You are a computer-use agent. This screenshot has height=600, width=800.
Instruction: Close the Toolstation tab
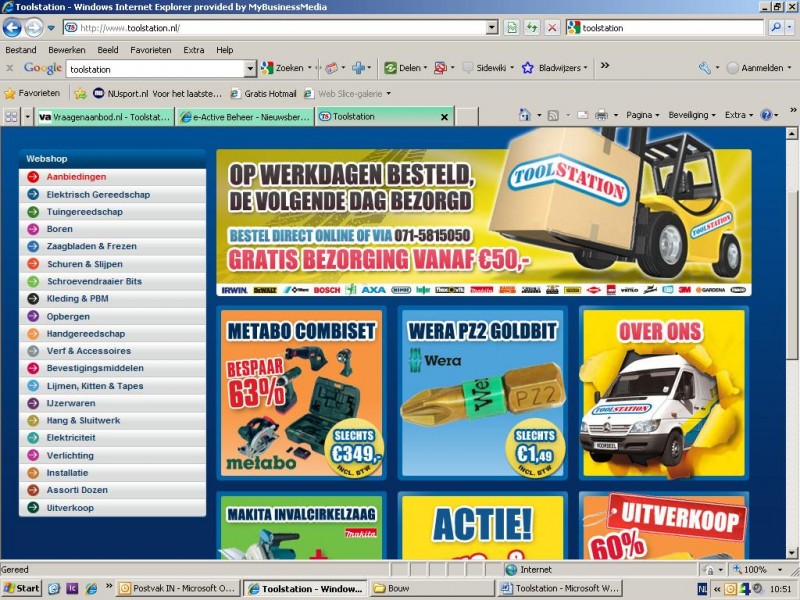tap(444, 117)
